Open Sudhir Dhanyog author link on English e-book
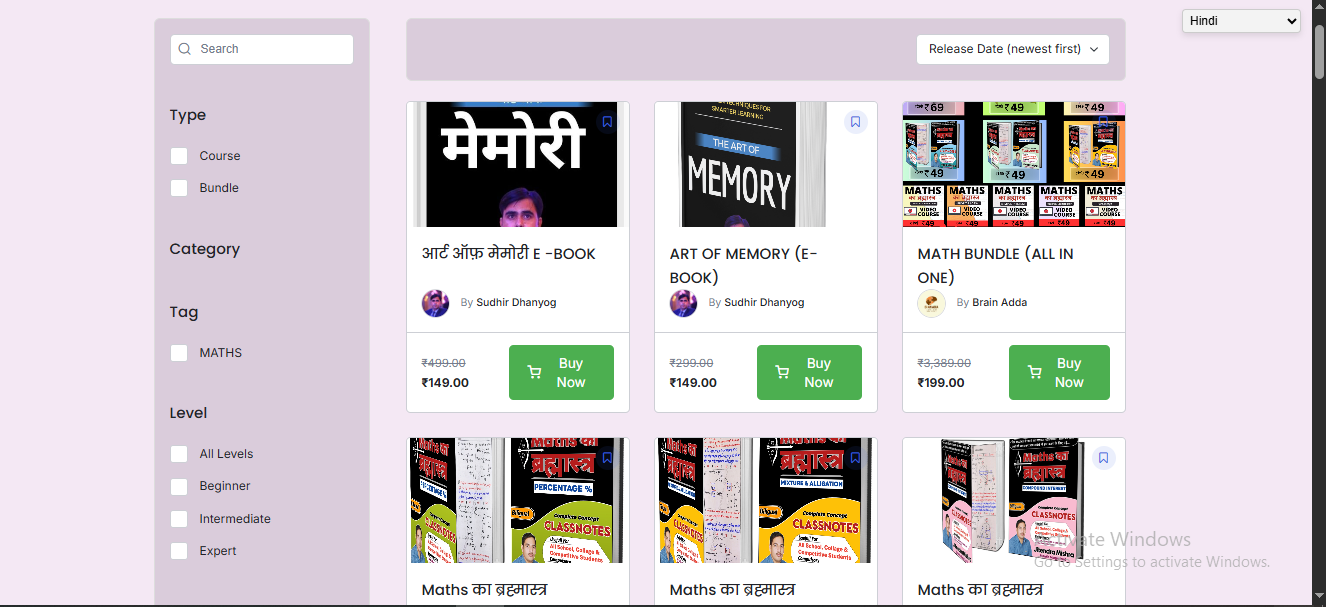This screenshot has width=1326, height=607. pyautogui.click(x=764, y=302)
